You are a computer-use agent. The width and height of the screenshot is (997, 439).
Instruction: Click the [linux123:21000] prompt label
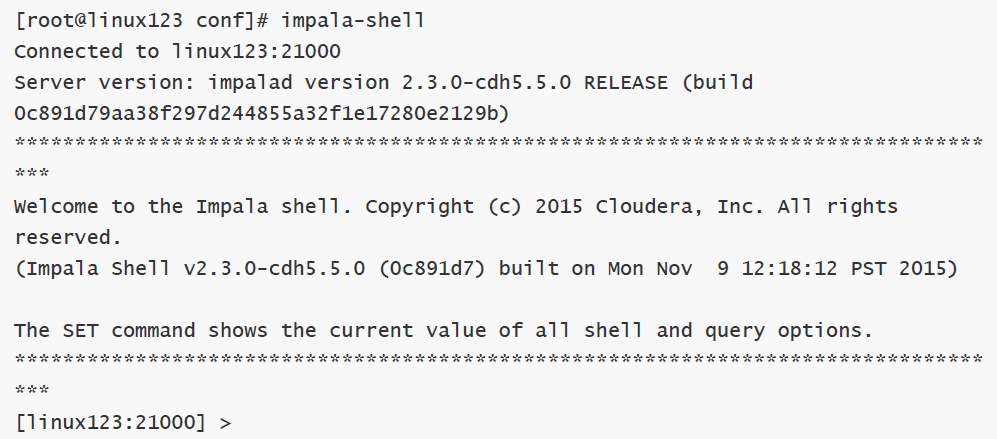[111, 422]
